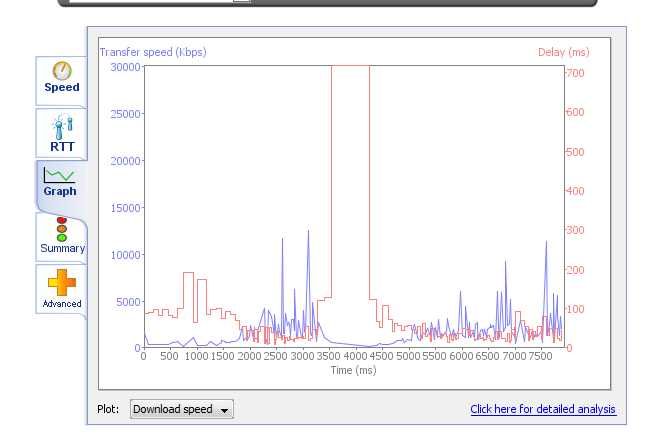Click the 4000 tick on time axis

pos(355,356)
